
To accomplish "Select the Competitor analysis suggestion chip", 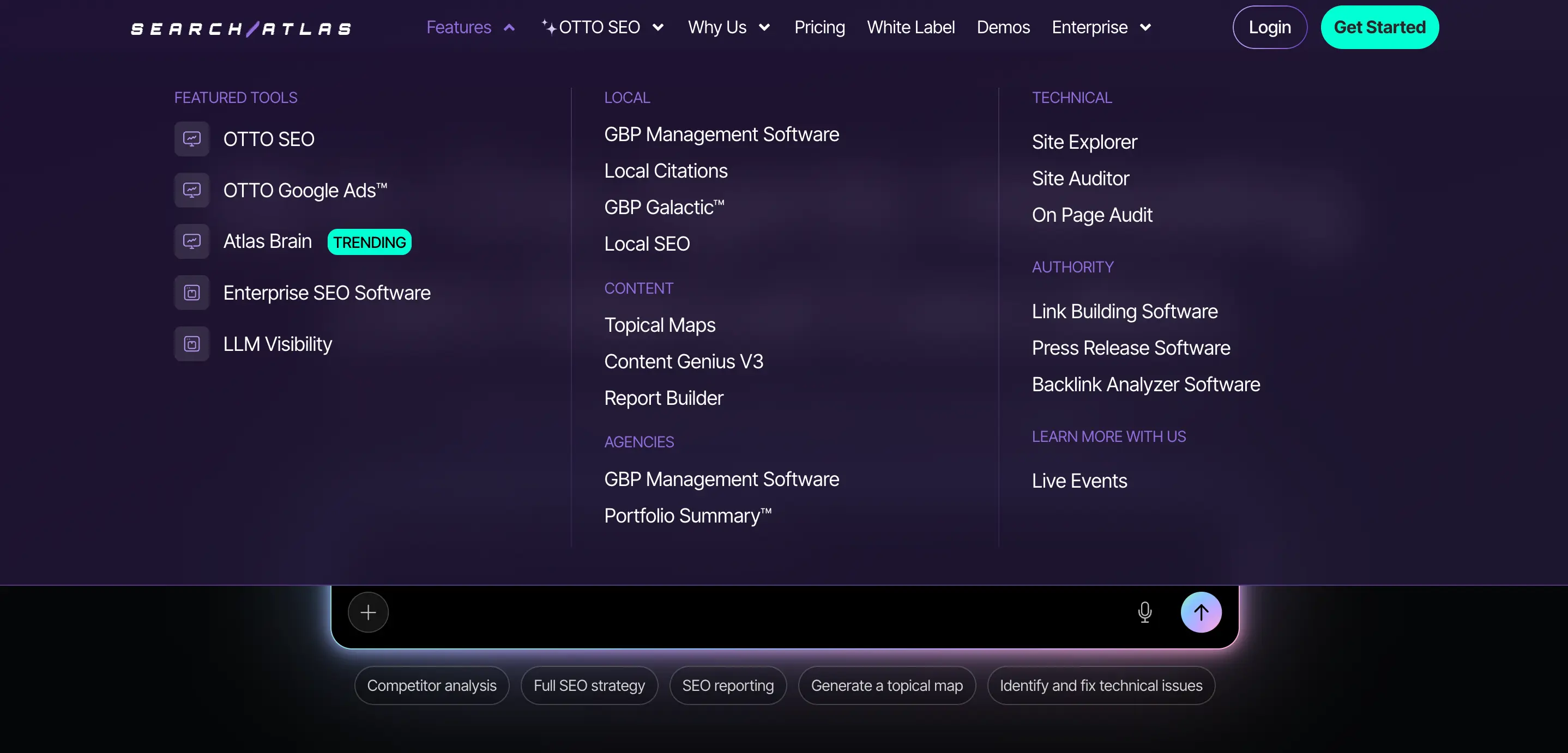I will click(x=432, y=685).
